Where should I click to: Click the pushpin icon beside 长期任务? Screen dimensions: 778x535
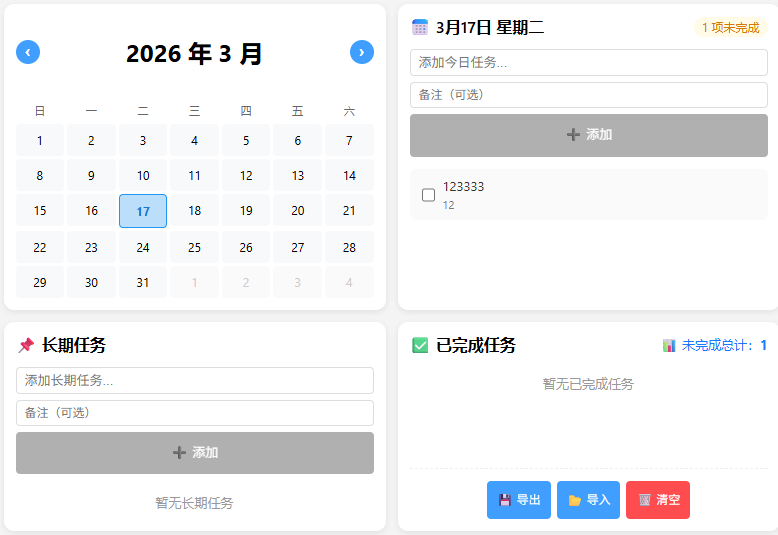[x=26, y=345]
